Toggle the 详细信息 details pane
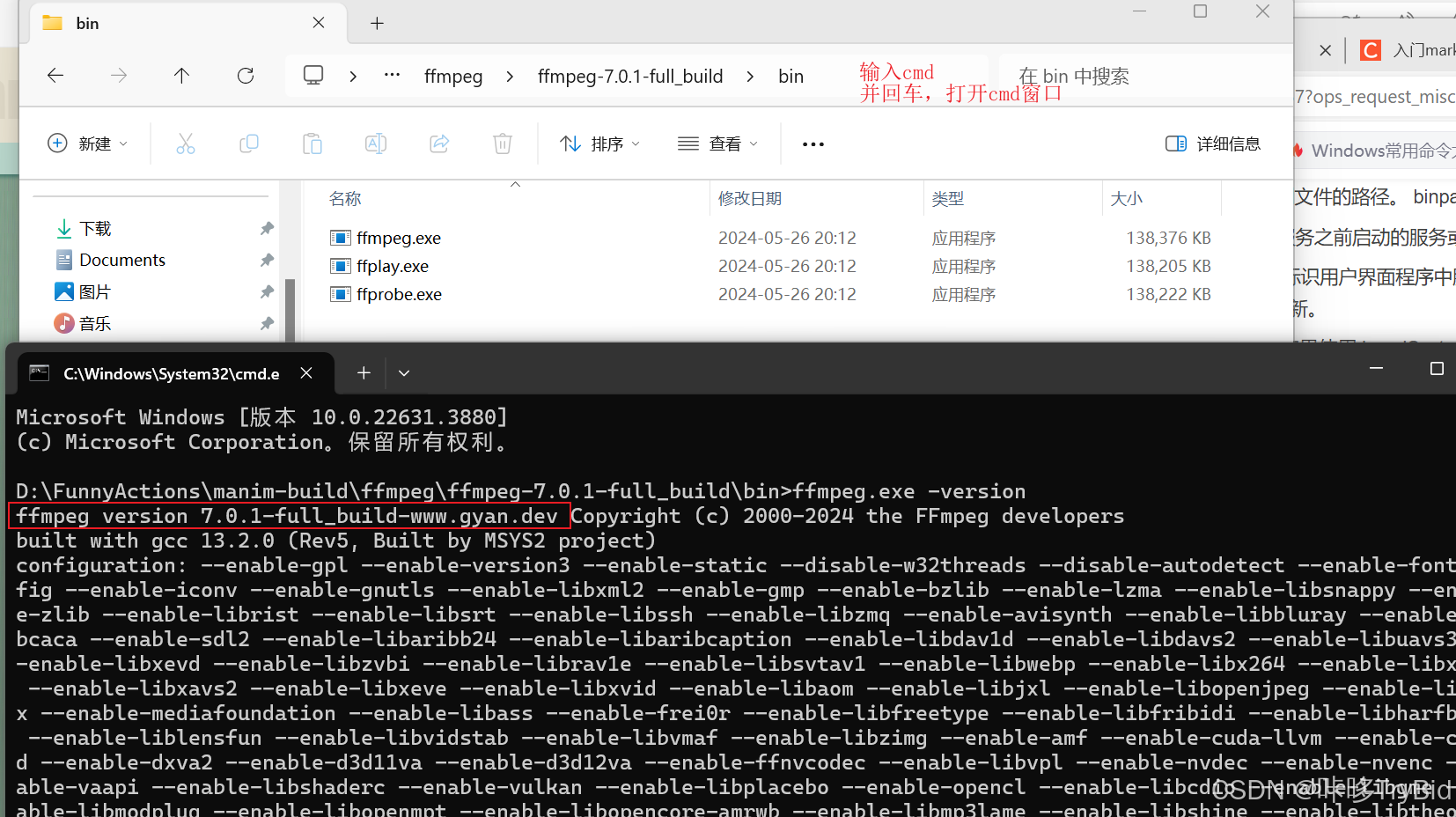 click(x=1213, y=144)
